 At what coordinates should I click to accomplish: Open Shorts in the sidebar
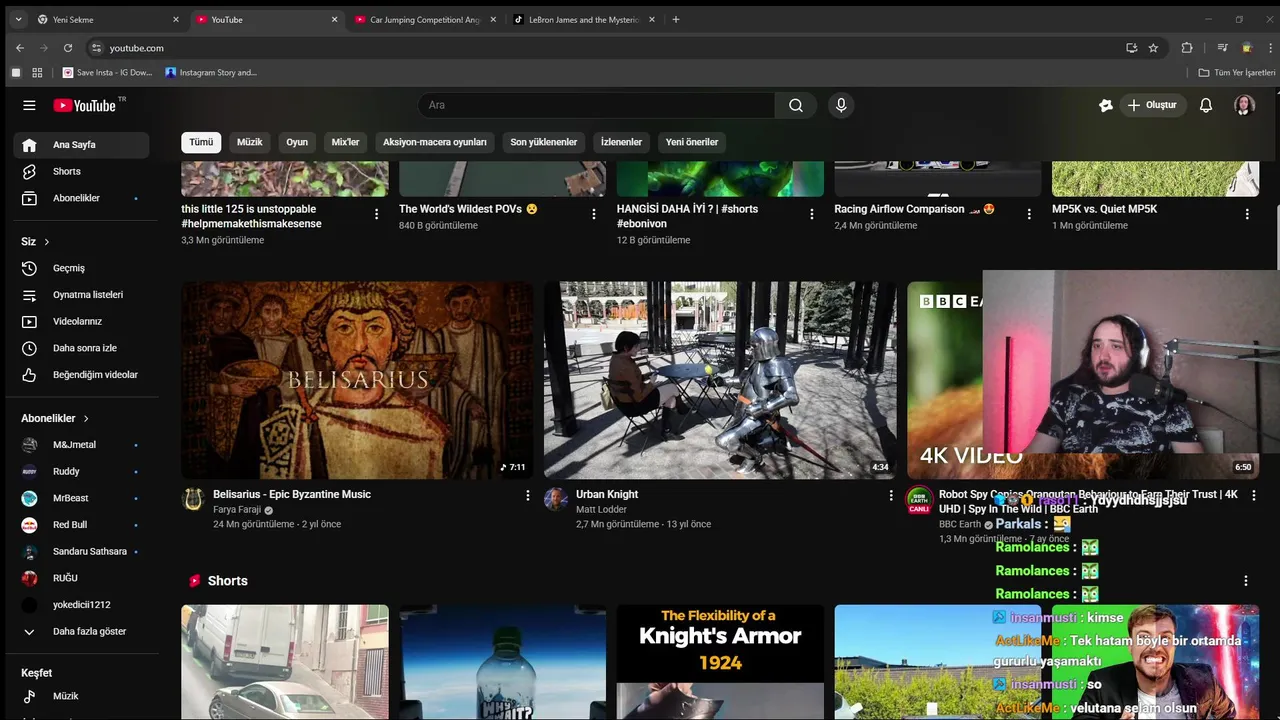[x=81, y=172]
